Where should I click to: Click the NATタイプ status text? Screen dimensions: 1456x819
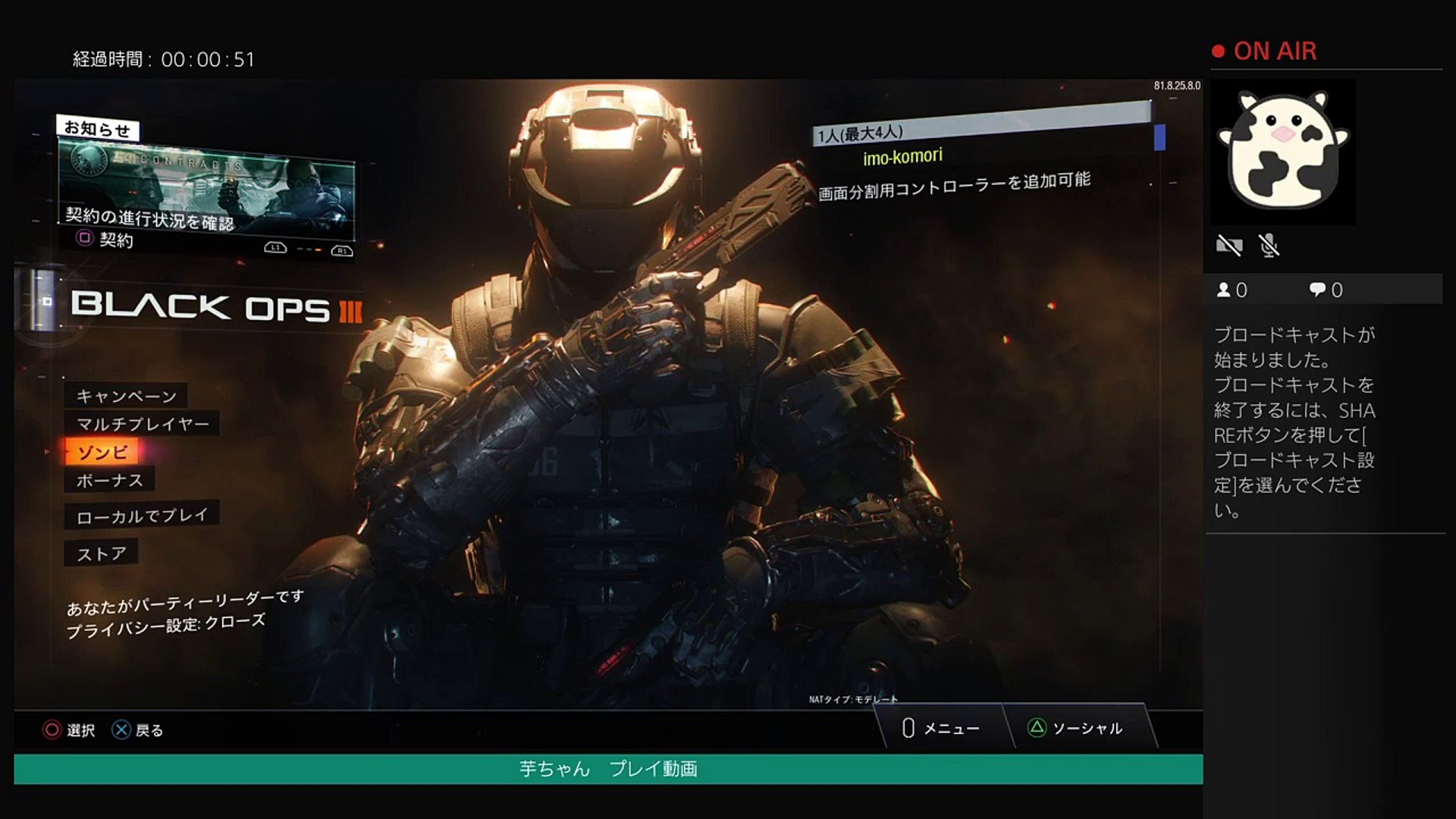(x=853, y=699)
